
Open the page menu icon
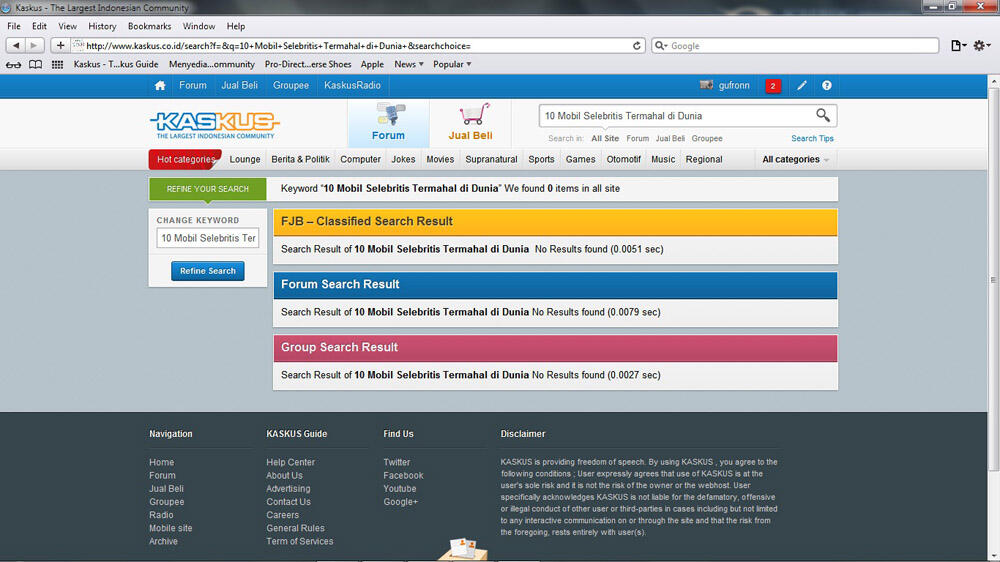(x=959, y=45)
